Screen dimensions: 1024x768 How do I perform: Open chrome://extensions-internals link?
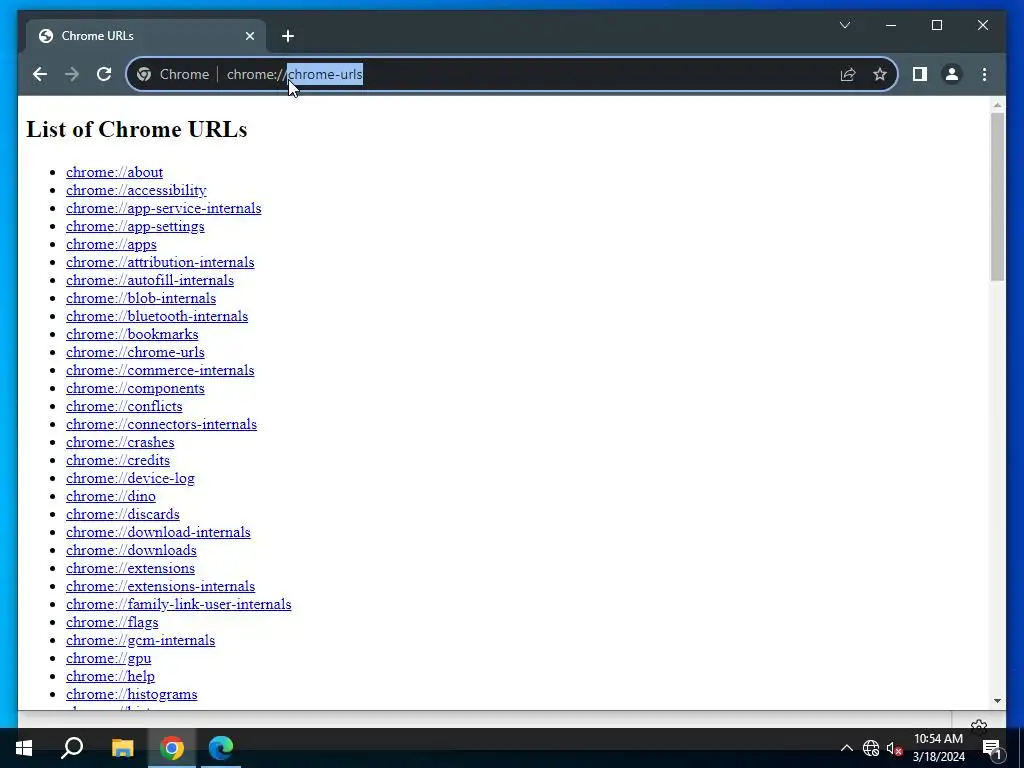[161, 586]
